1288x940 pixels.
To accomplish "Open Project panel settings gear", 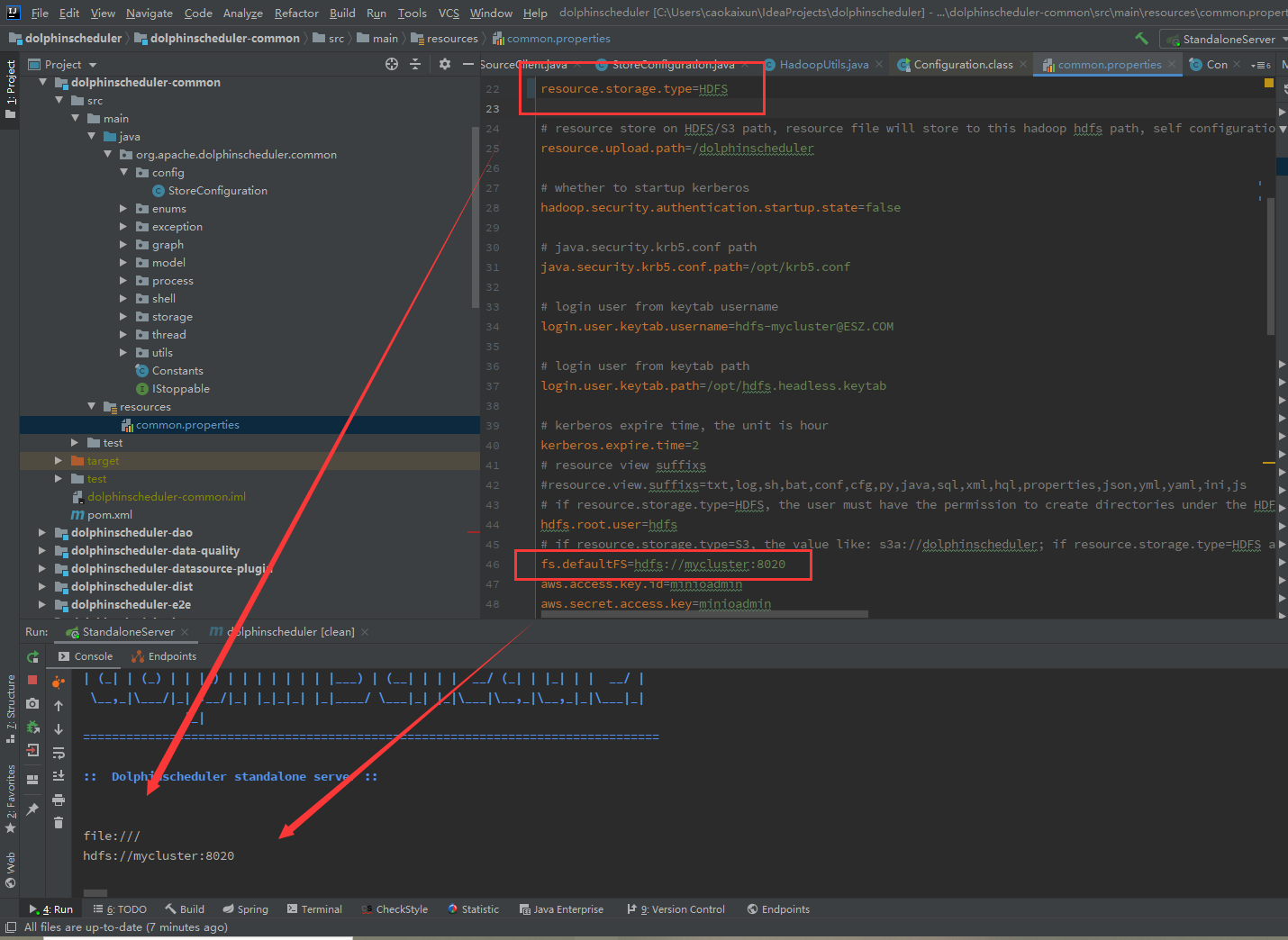I will tap(444, 64).
